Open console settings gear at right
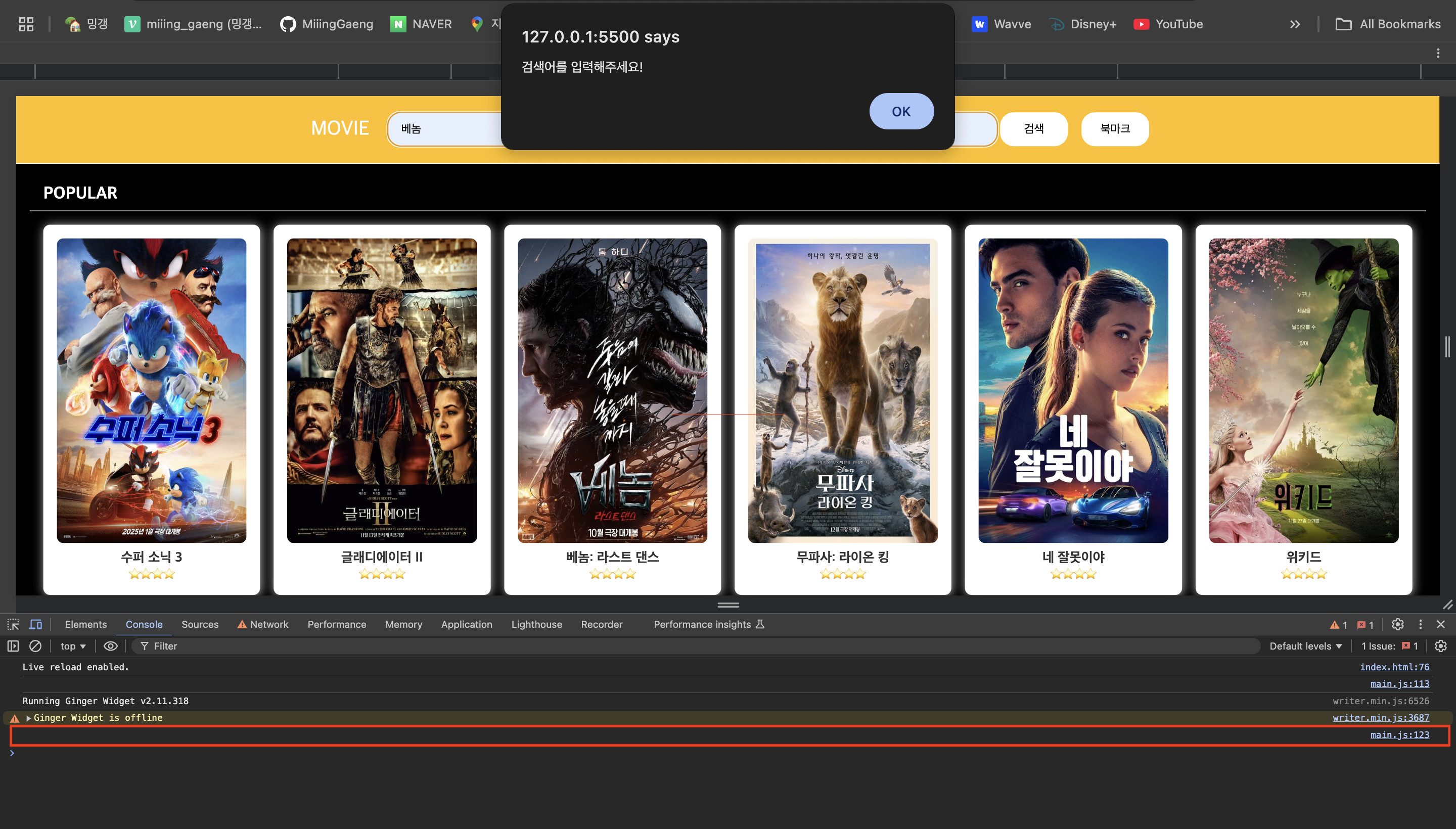This screenshot has height=829, width=1456. pyautogui.click(x=1440, y=646)
